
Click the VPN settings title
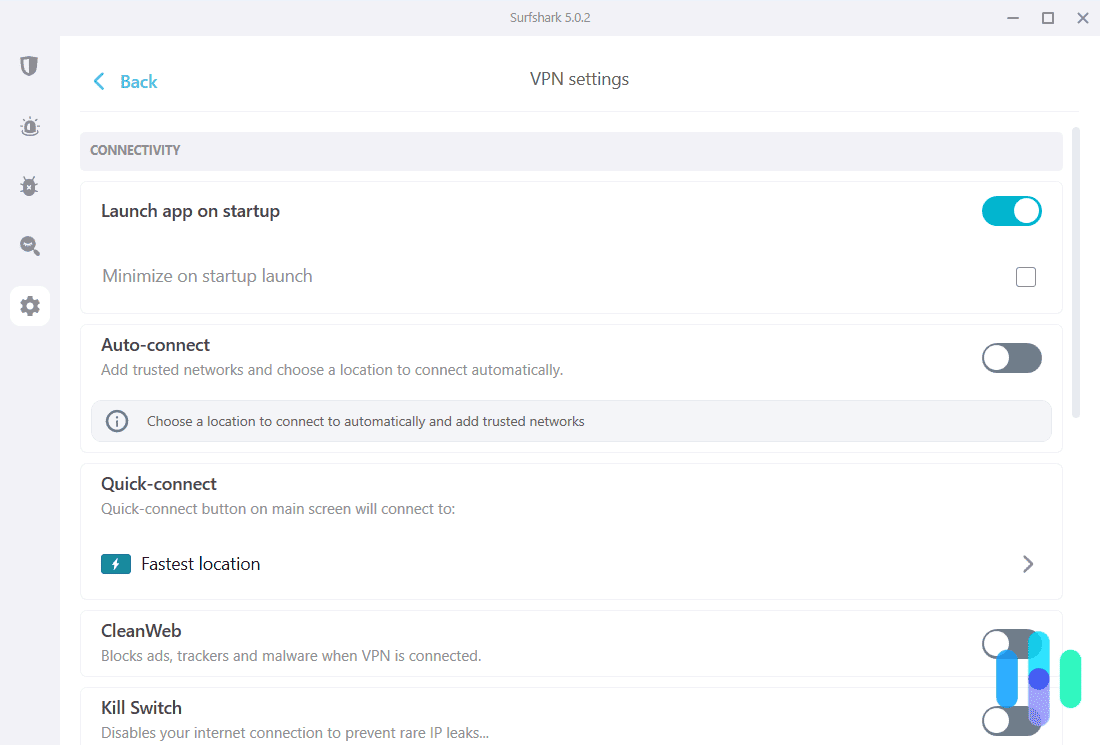[579, 78]
